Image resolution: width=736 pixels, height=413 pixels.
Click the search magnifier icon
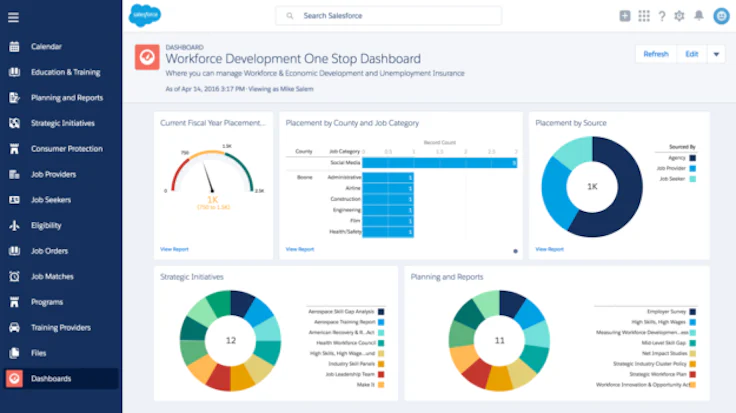pos(290,16)
